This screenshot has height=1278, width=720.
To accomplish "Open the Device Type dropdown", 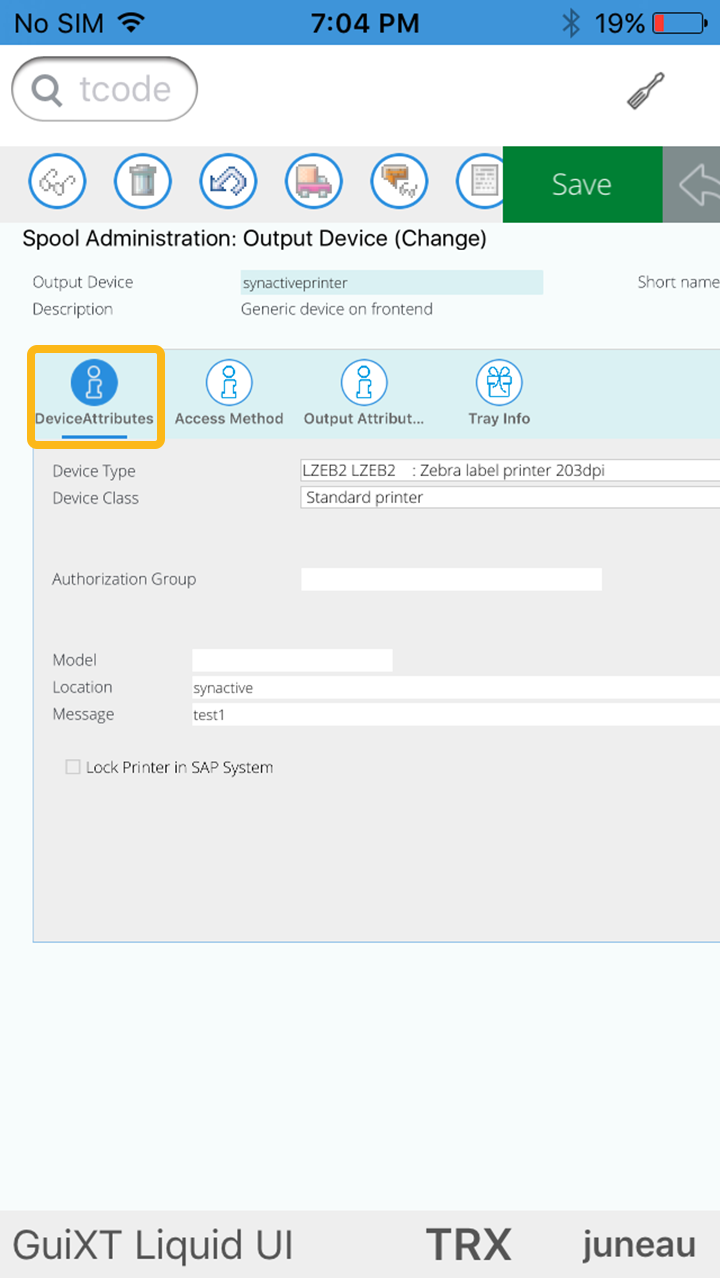I will pos(510,471).
